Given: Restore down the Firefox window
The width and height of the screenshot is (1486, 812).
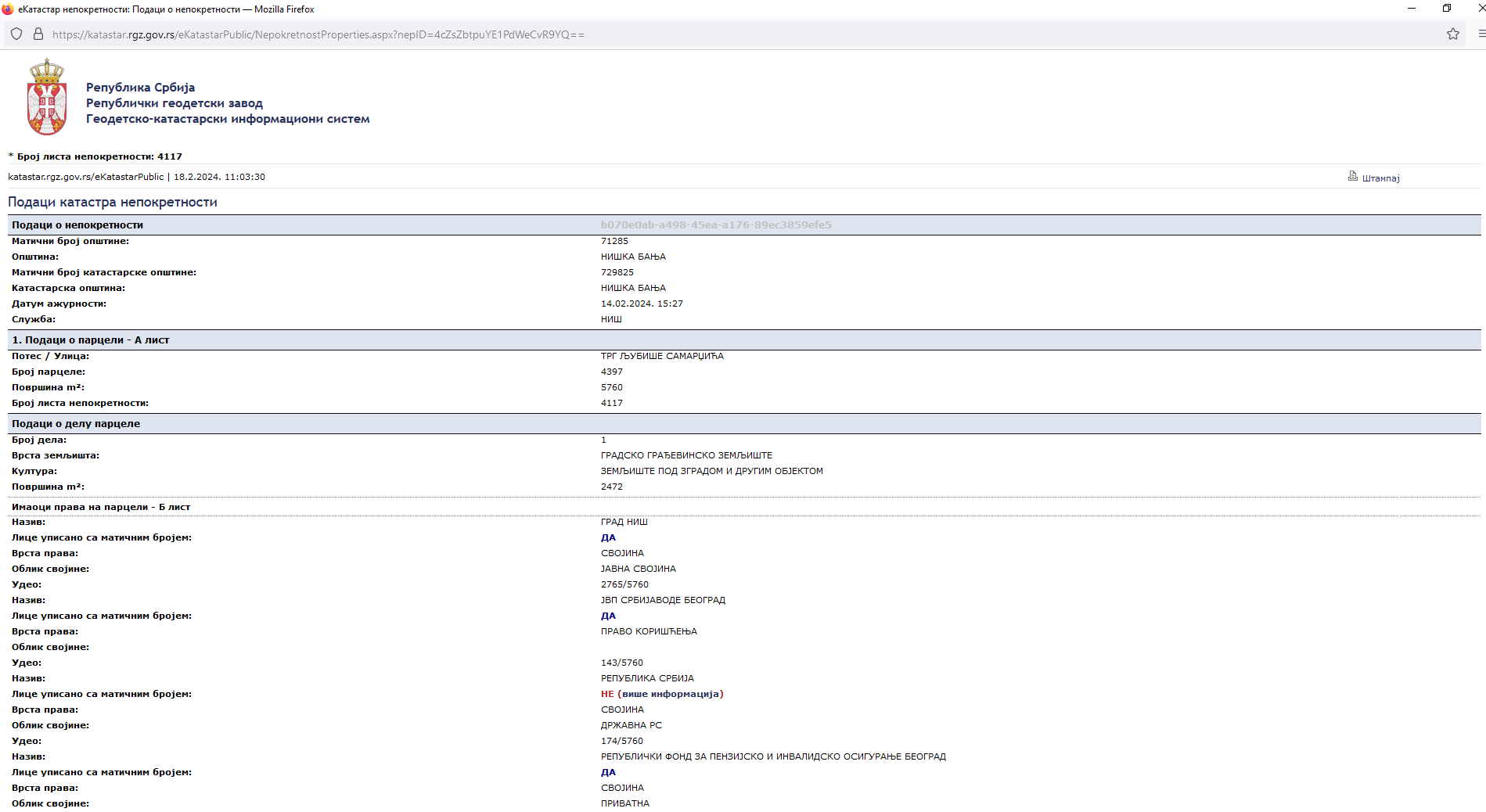Looking at the screenshot, I should pyautogui.click(x=1447, y=9).
